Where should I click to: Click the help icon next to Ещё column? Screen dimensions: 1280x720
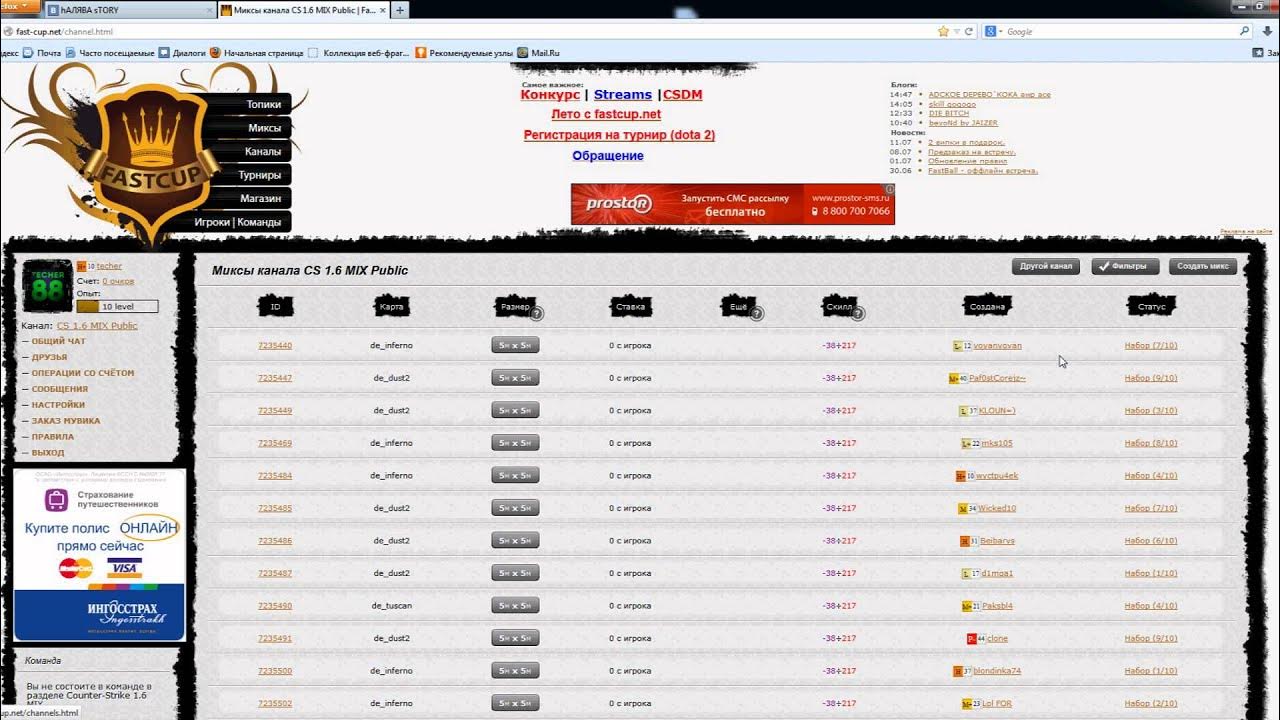tap(757, 314)
